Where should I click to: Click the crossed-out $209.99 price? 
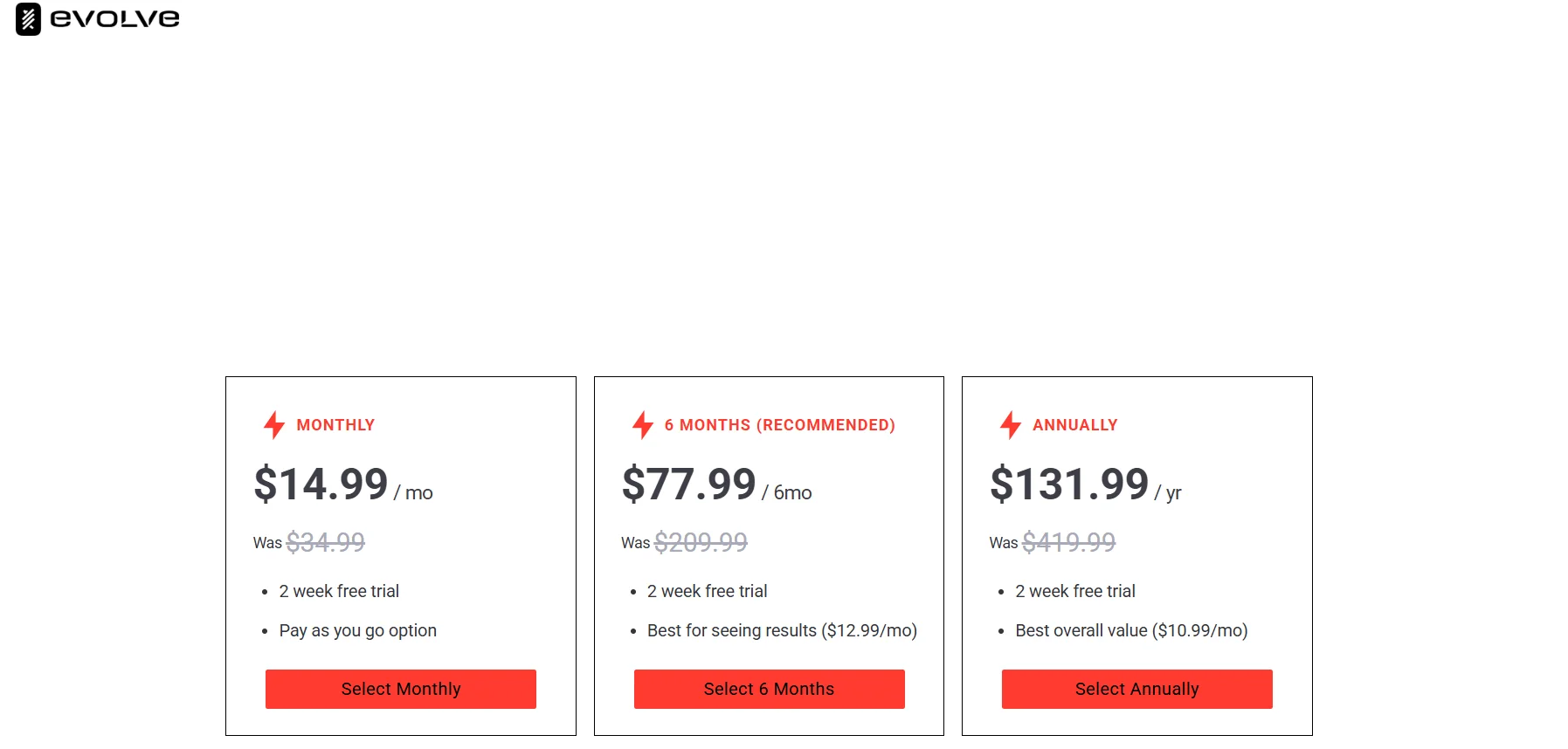coord(701,542)
